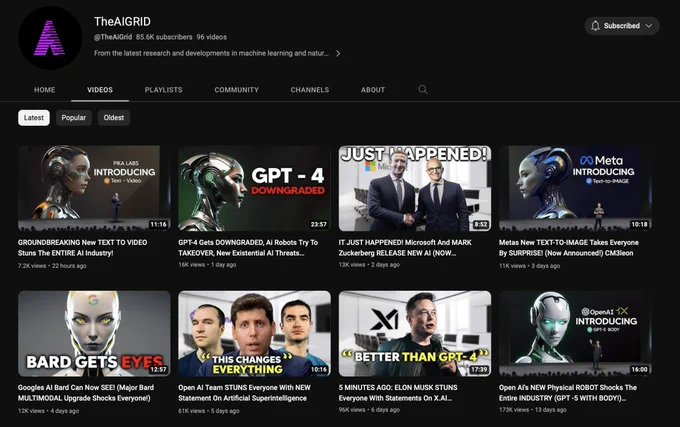Click the notification bell icon on Subscribed
The image size is (680, 427).
[x=596, y=26]
